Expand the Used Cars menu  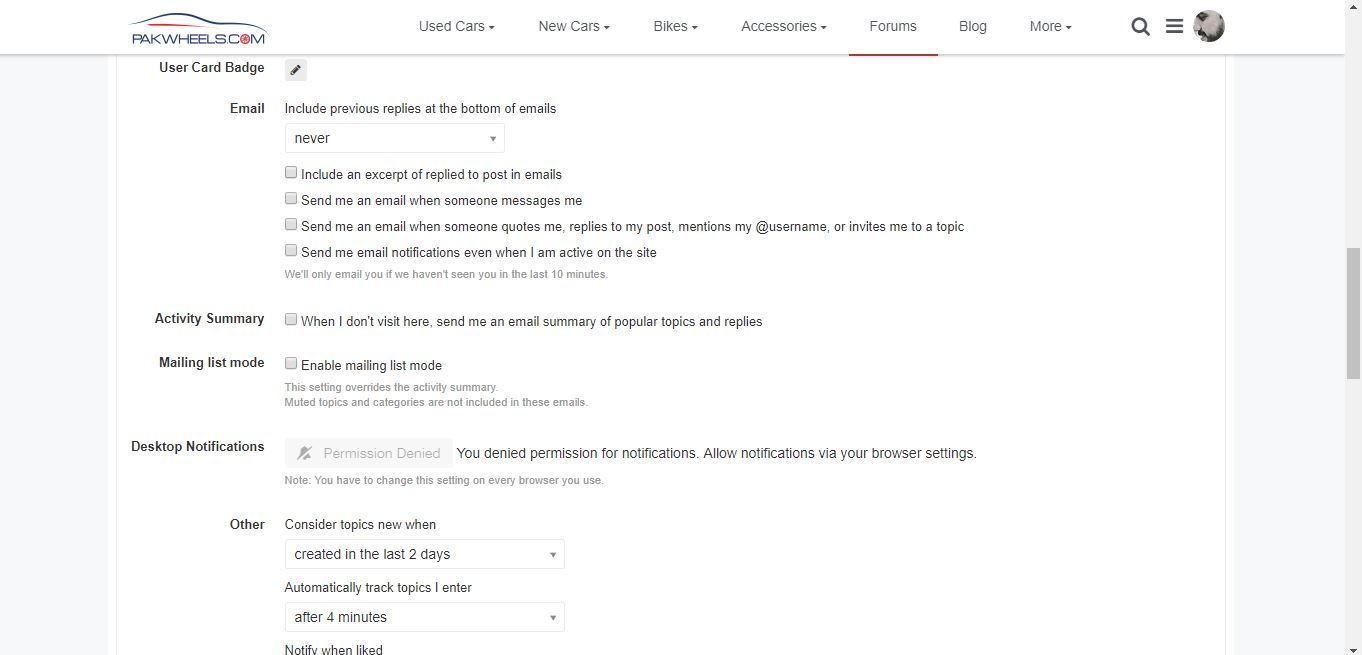456,26
